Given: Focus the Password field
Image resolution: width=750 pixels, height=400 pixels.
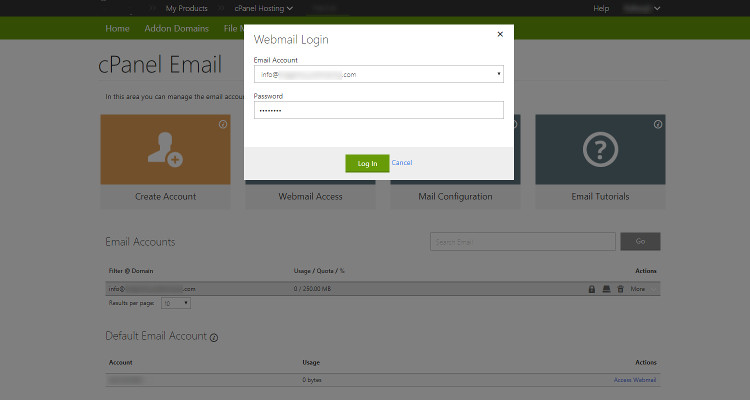Looking at the screenshot, I should 378,110.
